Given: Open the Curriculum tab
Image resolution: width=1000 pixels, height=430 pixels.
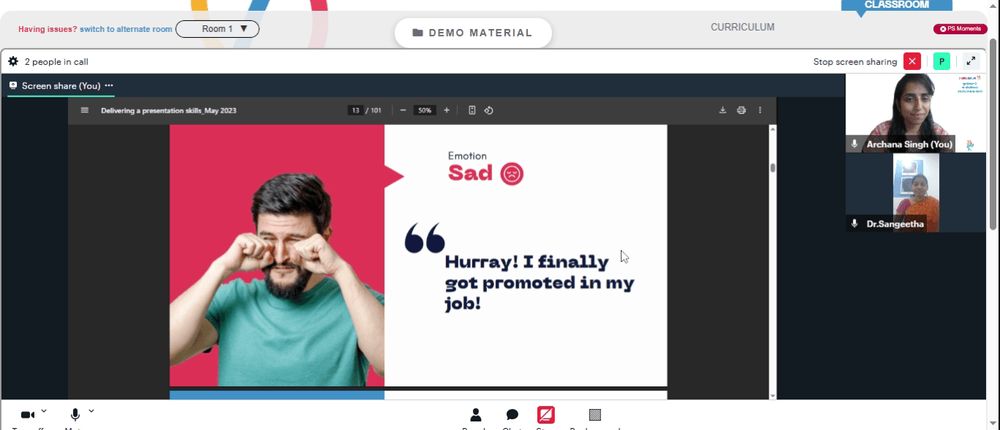Looking at the screenshot, I should click(x=742, y=27).
